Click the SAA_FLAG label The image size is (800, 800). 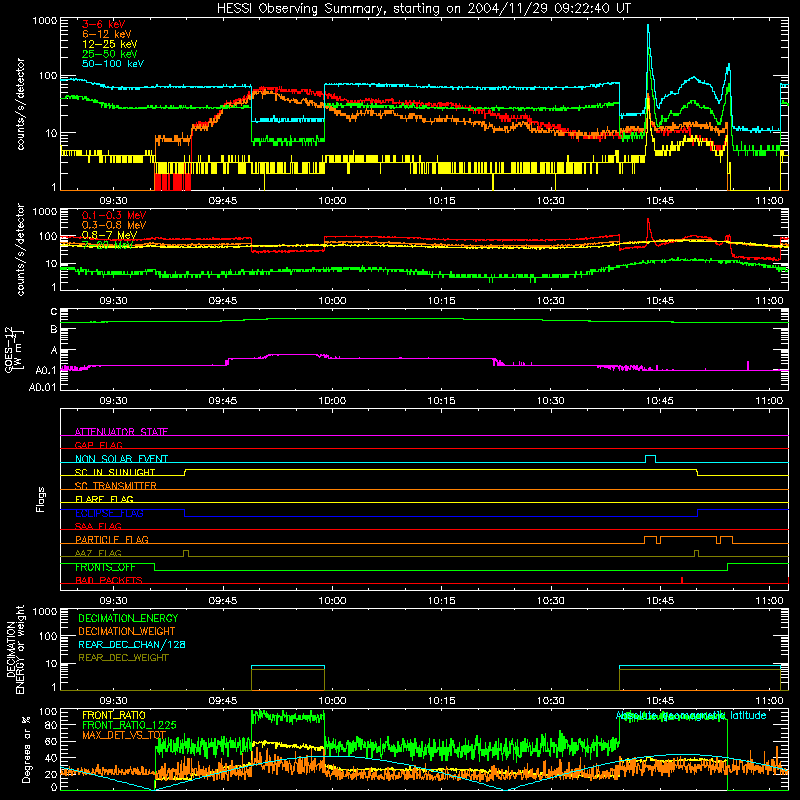coord(98,526)
